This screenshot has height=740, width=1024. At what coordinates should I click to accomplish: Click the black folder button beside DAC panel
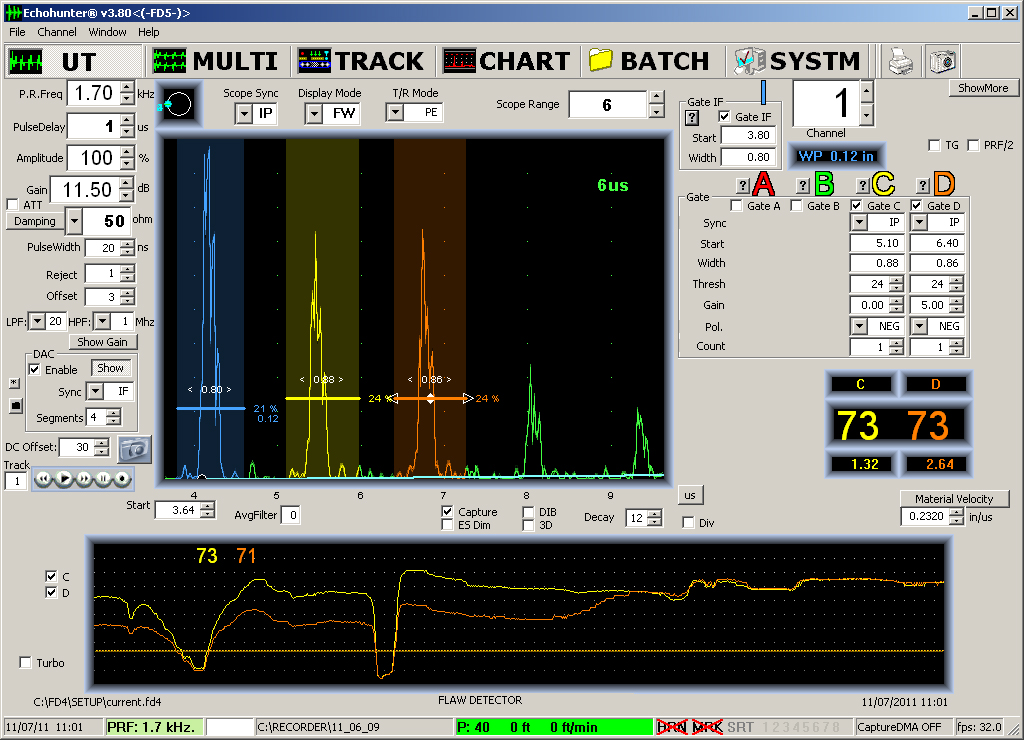[x=16, y=406]
